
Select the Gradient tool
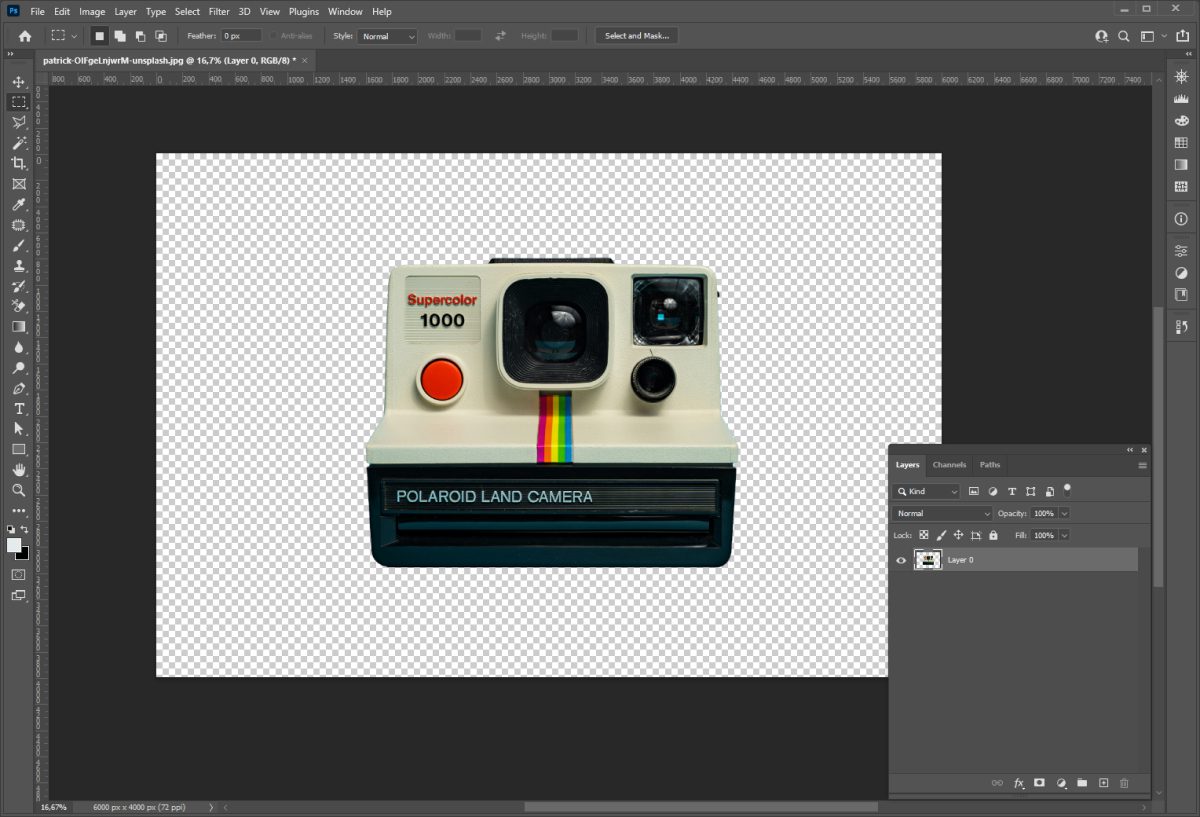tap(18, 327)
